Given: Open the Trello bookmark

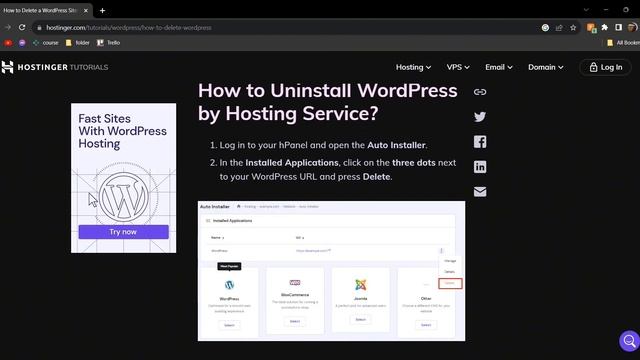Looking at the screenshot, I should [109, 42].
